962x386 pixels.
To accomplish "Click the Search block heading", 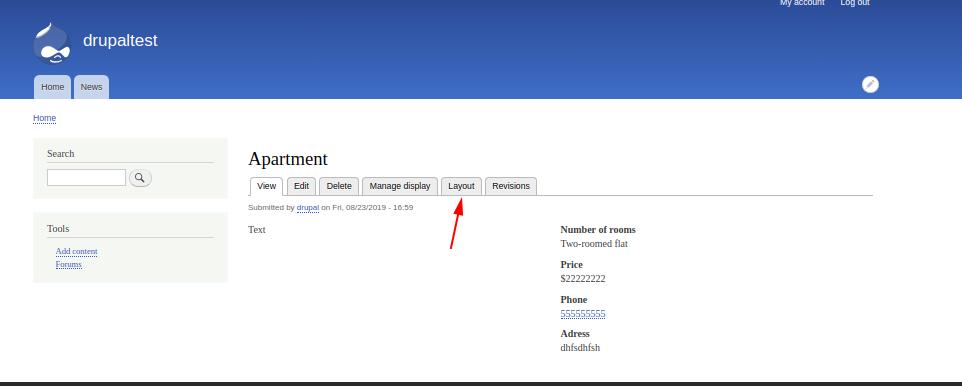I will coord(61,153).
